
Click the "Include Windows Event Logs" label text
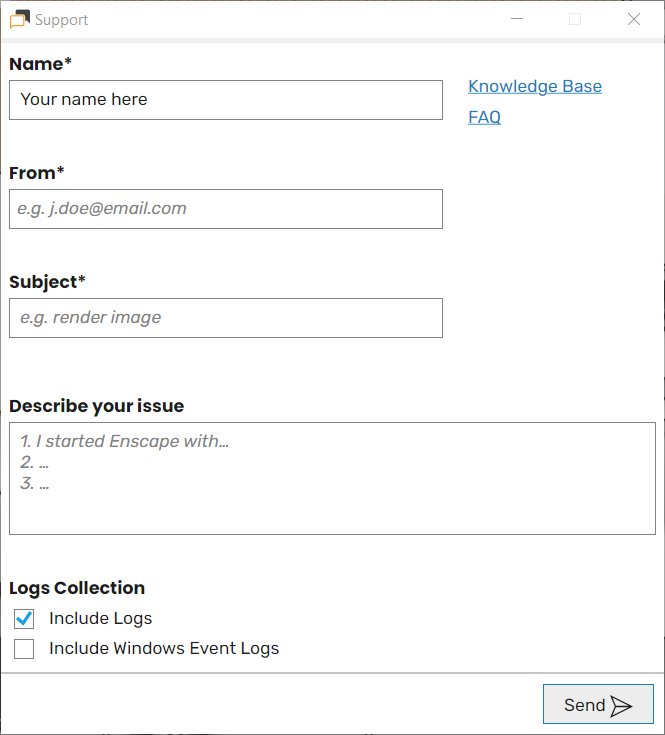click(164, 649)
